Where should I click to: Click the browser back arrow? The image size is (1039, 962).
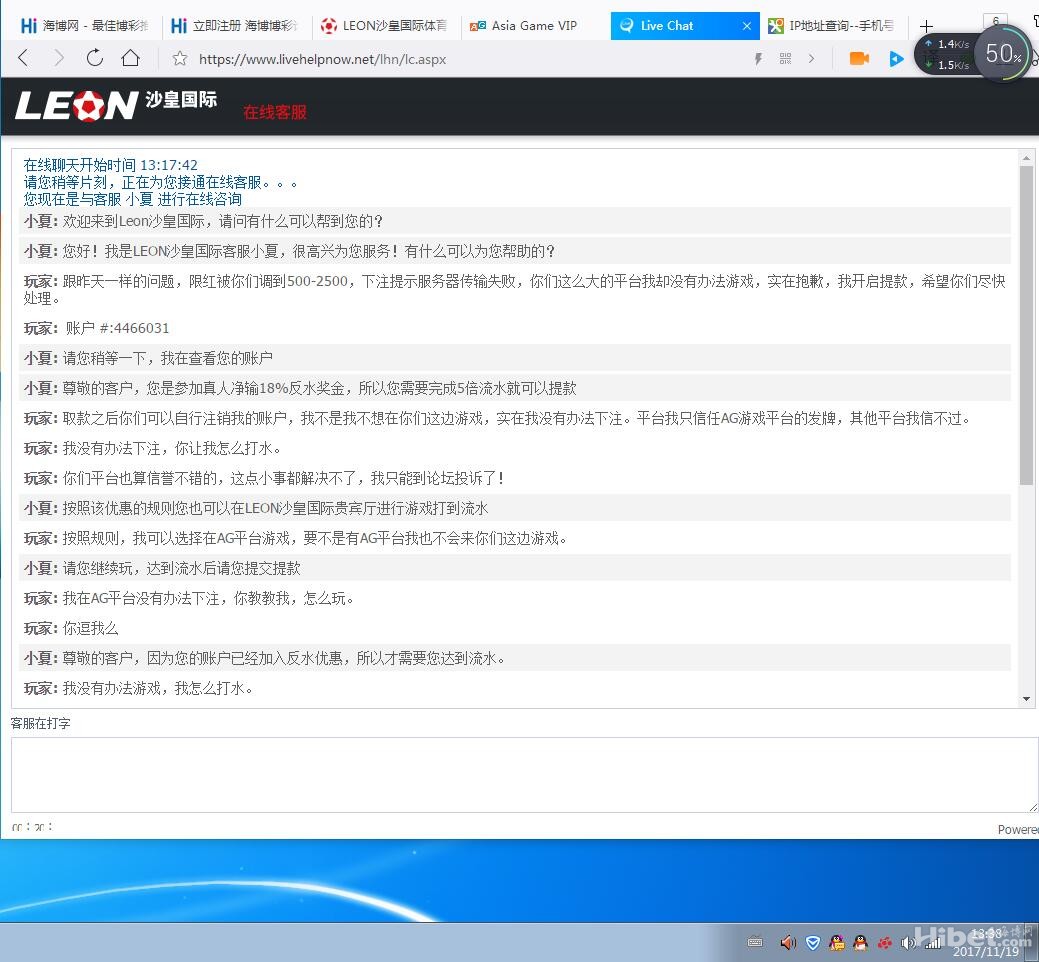23,59
